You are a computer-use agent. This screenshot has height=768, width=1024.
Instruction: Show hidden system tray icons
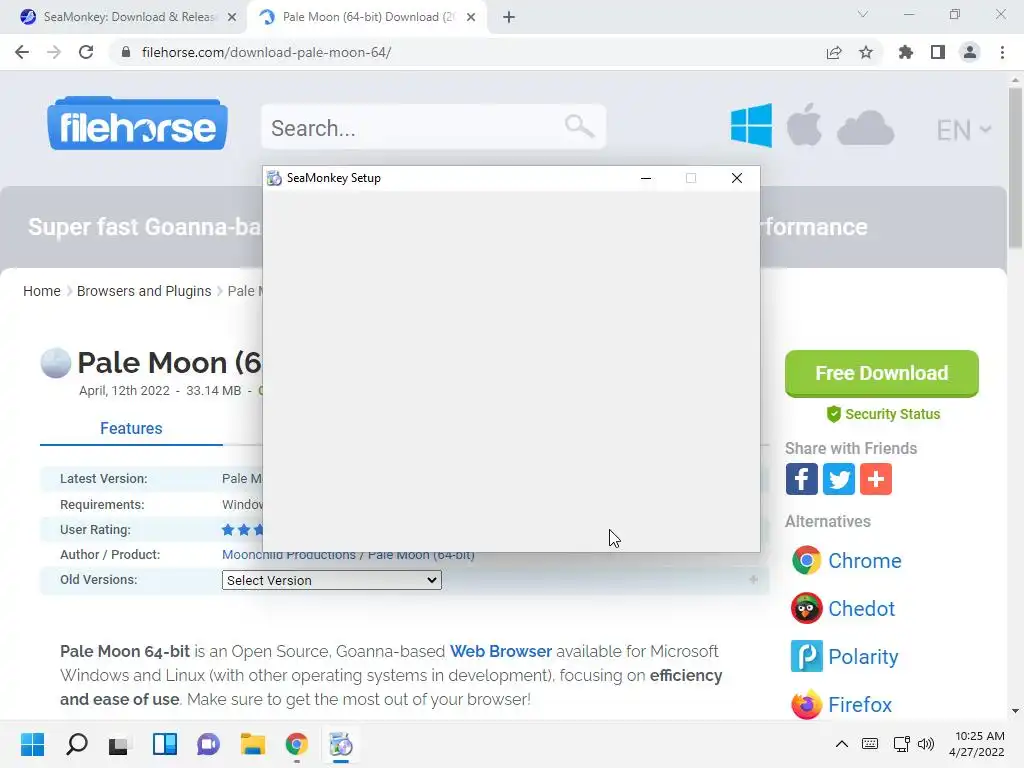click(842, 744)
